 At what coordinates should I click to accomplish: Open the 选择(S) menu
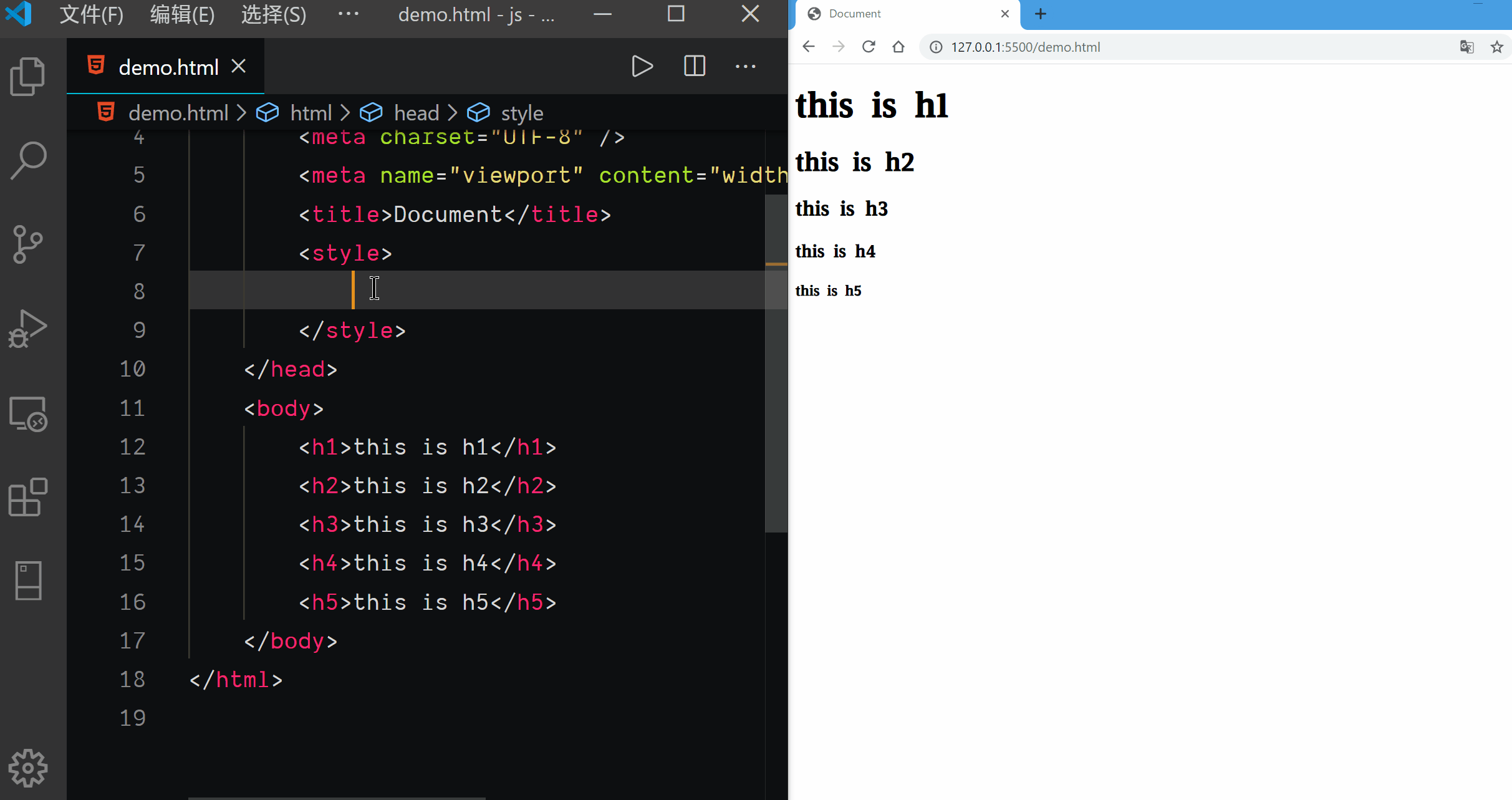[x=274, y=14]
